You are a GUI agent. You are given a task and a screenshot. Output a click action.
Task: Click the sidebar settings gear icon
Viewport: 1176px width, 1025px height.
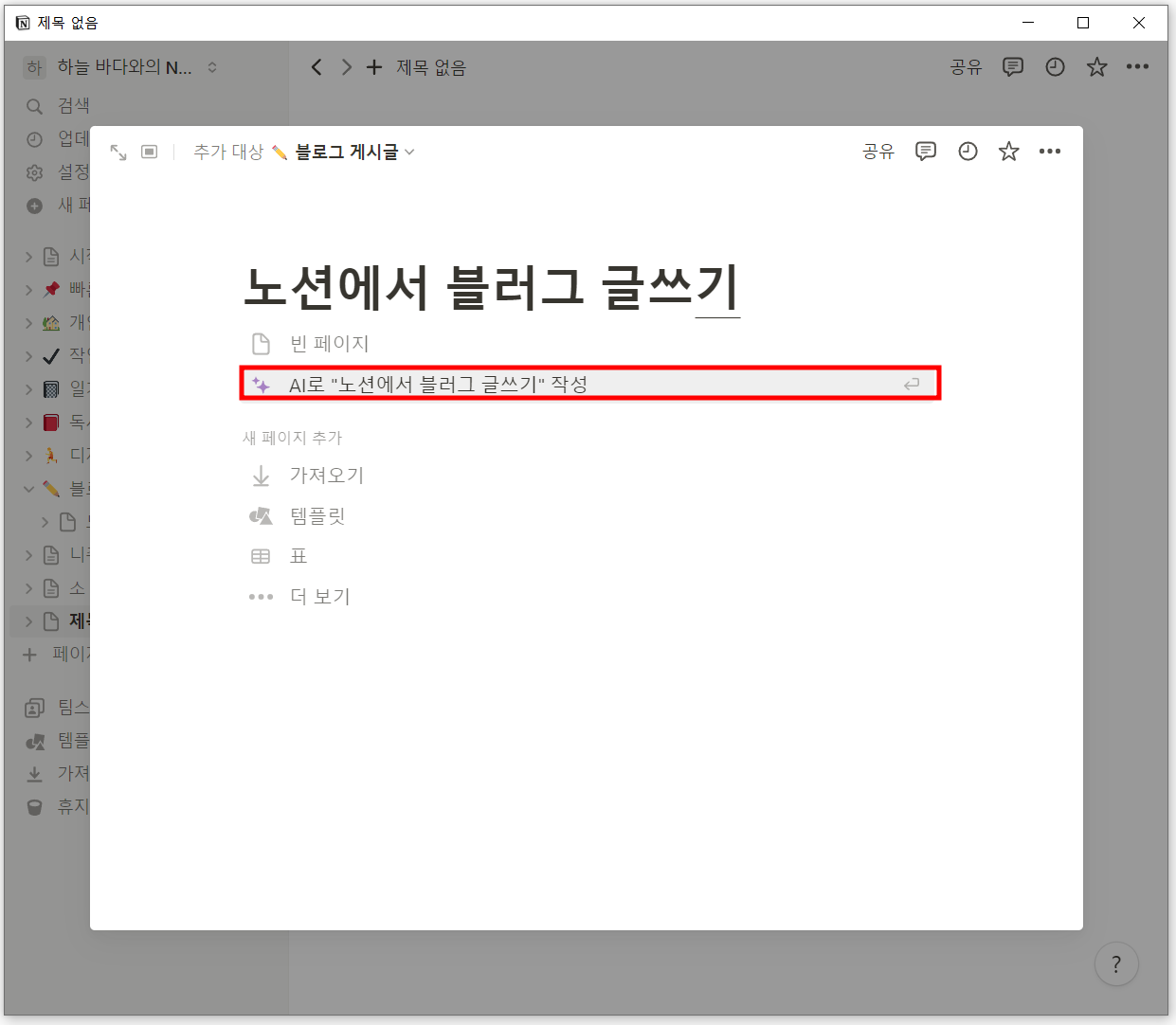pos(35,172)
